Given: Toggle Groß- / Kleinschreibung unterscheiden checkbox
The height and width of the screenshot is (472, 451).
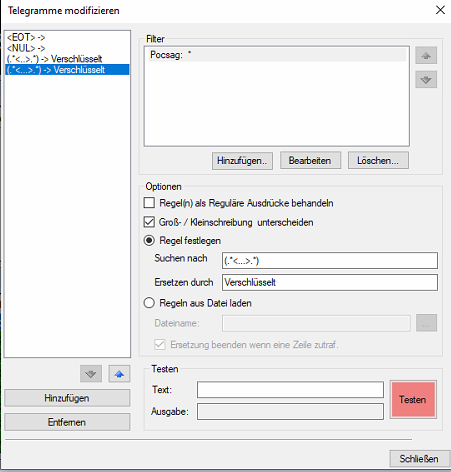Looking at the screenshot, I should [x=149, y=222].
